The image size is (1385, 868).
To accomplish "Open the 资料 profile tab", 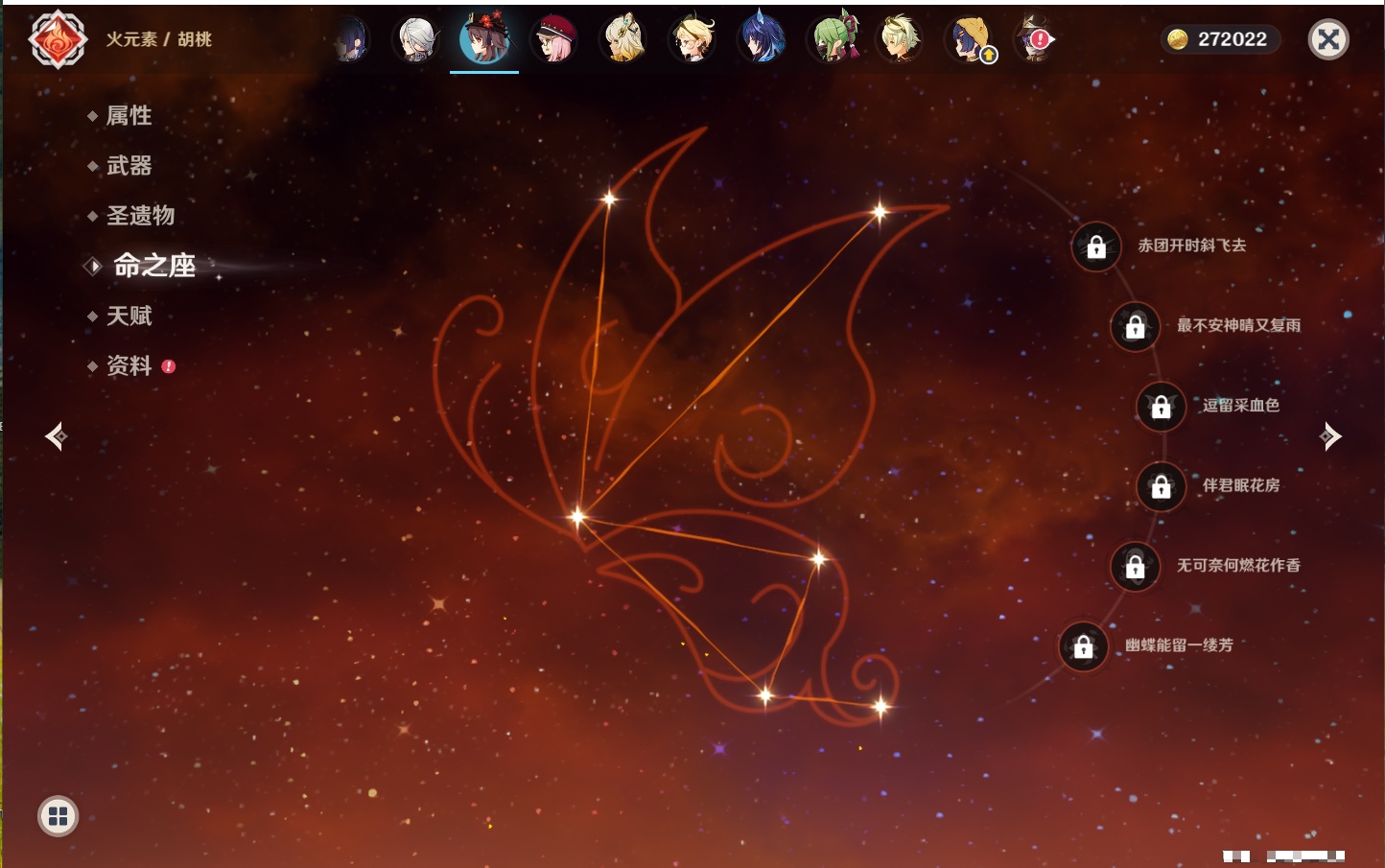I will pyautogui.click(x=130, y=365).
